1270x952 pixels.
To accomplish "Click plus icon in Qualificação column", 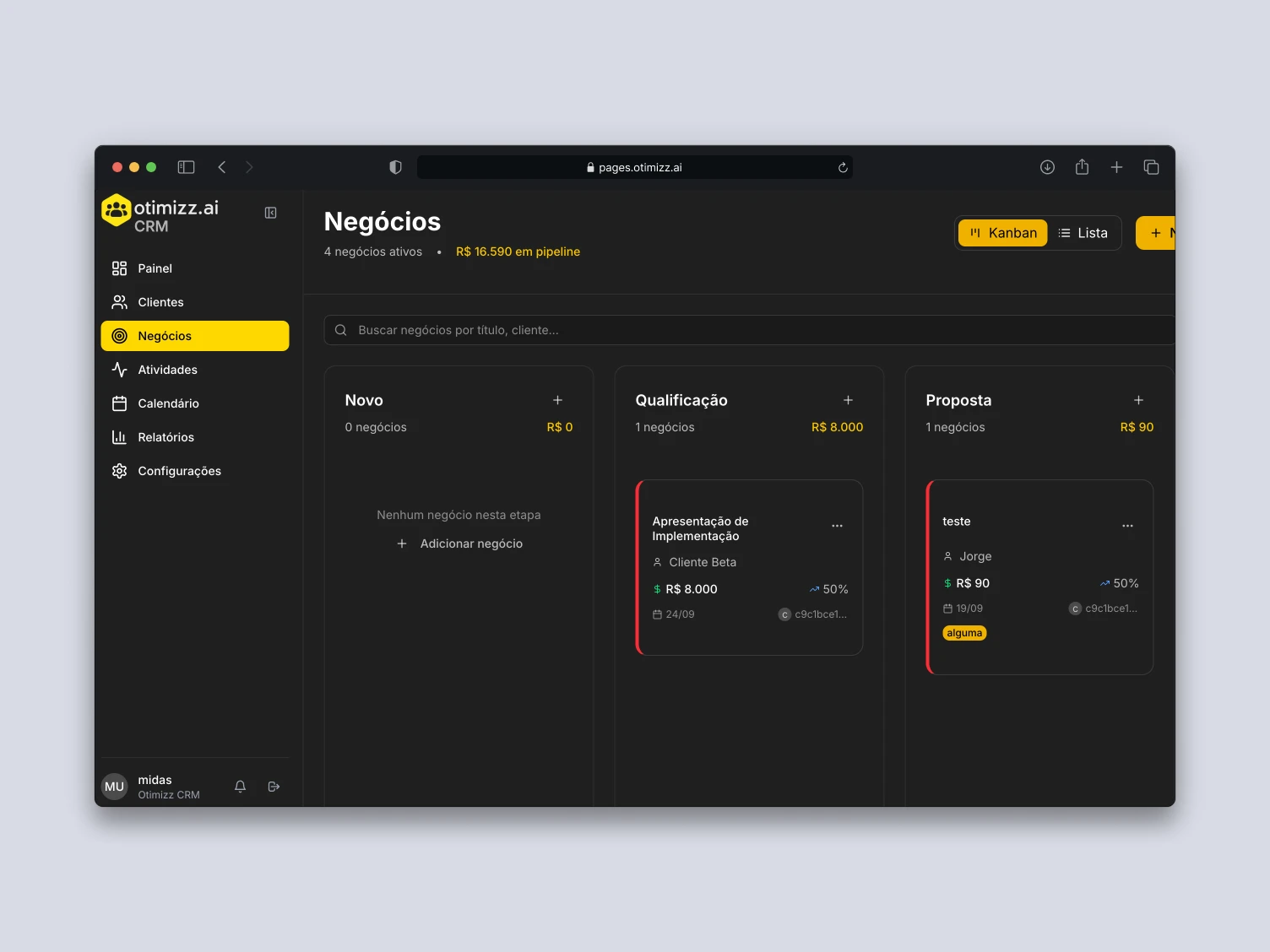I will point(848,400).
